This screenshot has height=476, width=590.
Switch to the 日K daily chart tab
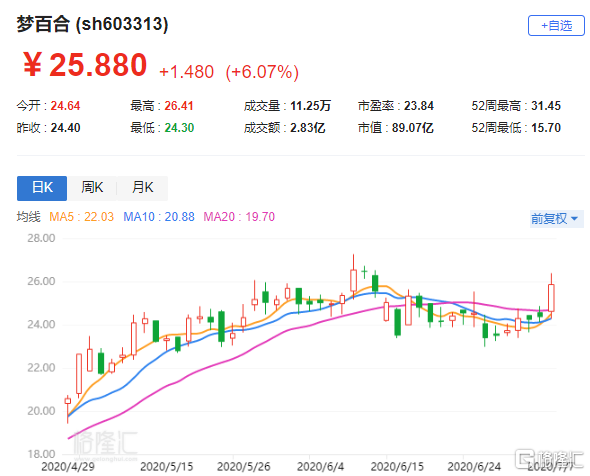coord(42,188)
